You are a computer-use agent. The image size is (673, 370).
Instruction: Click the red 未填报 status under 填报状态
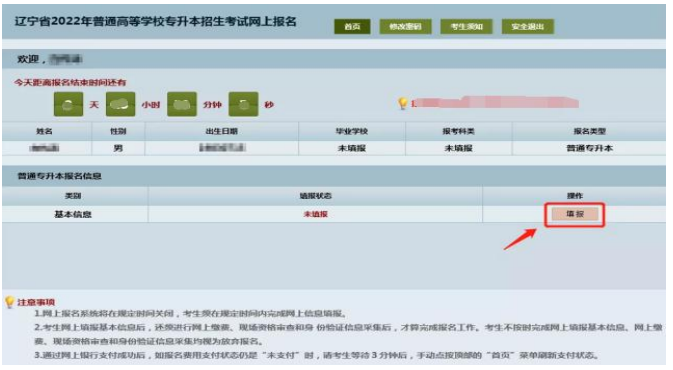pyautogui.click(x=315, y=214)
